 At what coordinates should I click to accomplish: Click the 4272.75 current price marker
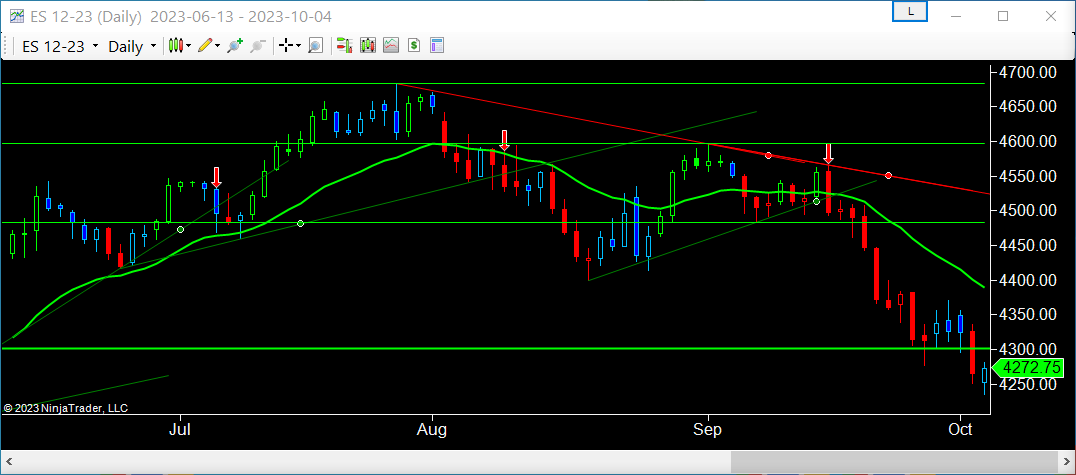[x=1029, y=368]
